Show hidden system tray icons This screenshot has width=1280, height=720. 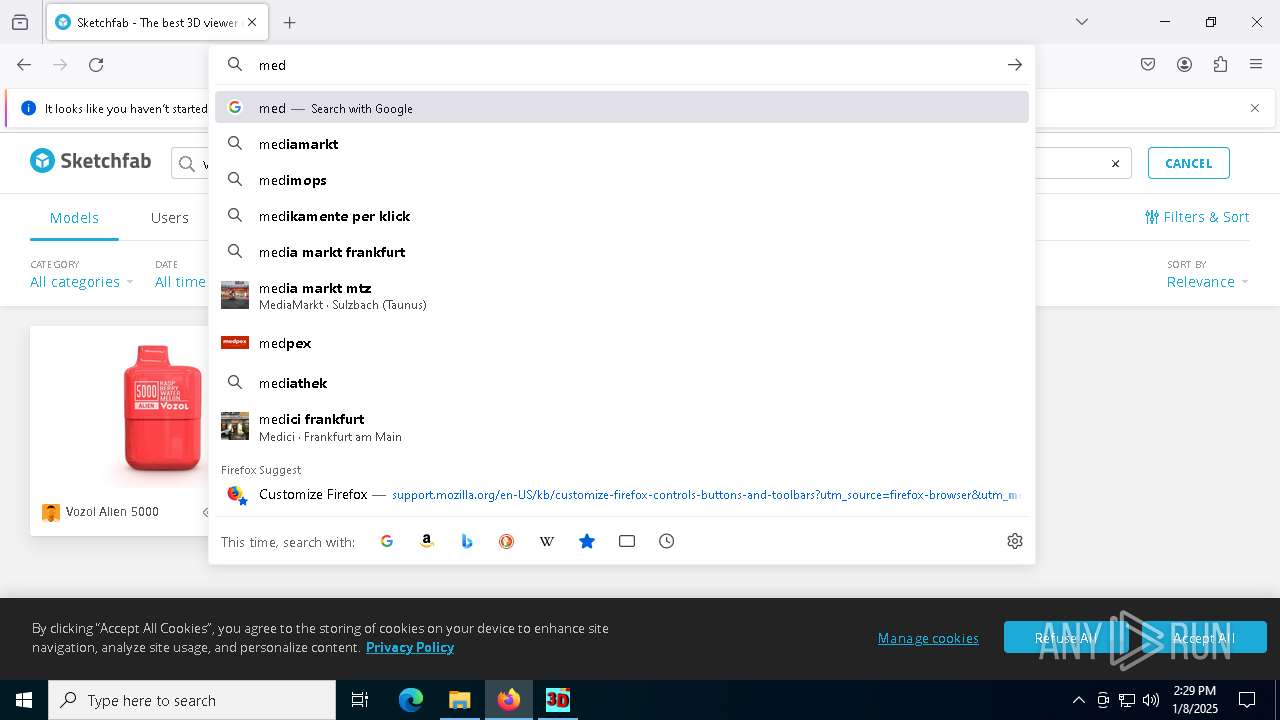pyautogui.click(x=1078, y=700)
